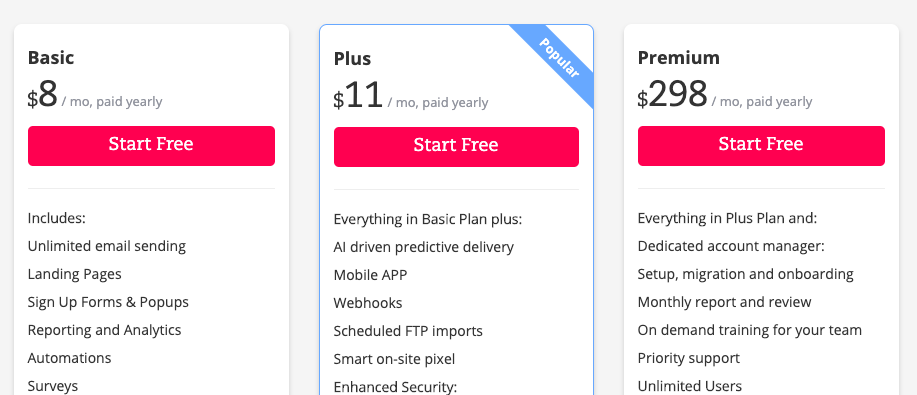The width and height of the screenshot is (917, 395).
Task: Click Unlimited email sending feature
Action: pyautogui.click(x=106, y=246)
